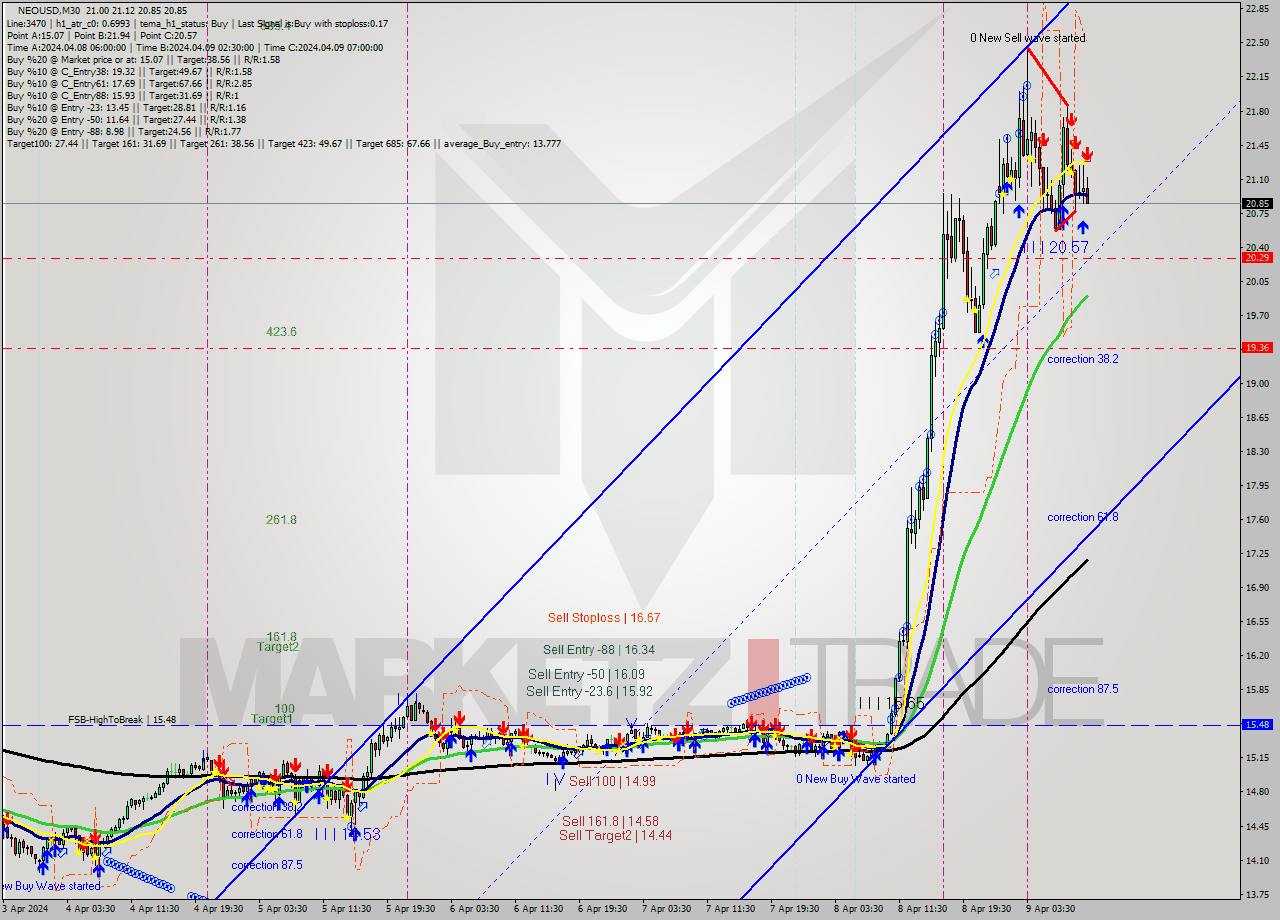Click the 'Buy %10 @ C_Entry38: 19.32' line
Viewport: 1280px width, 920px height.
tap(129, 71)
